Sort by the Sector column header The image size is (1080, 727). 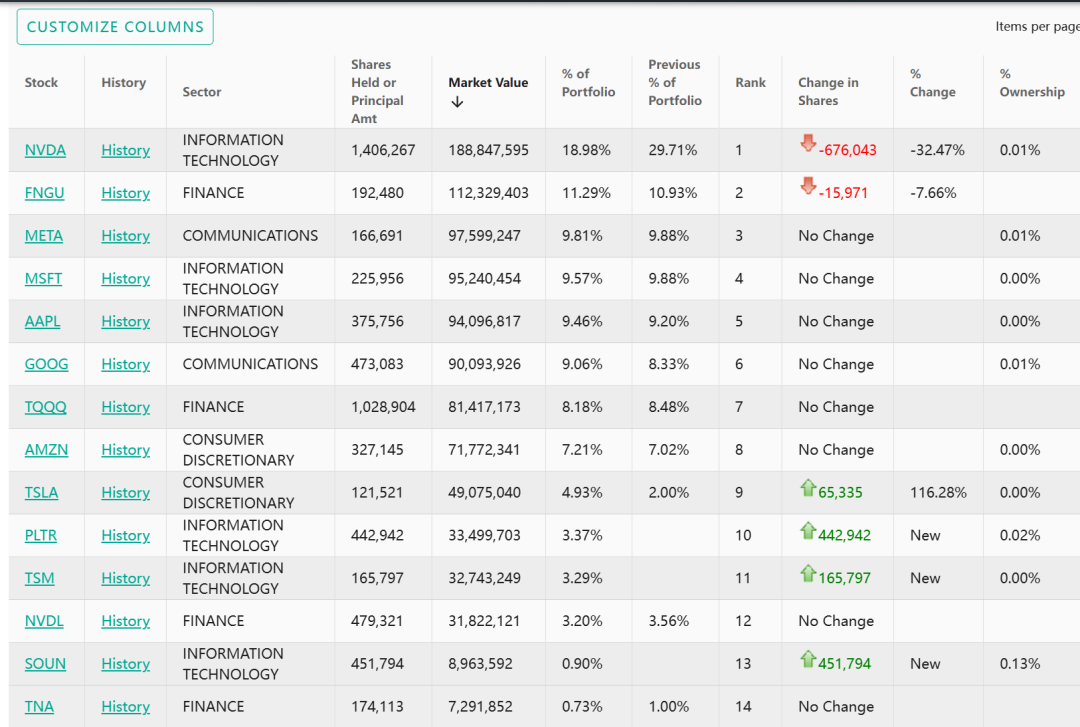click(202, 92)
